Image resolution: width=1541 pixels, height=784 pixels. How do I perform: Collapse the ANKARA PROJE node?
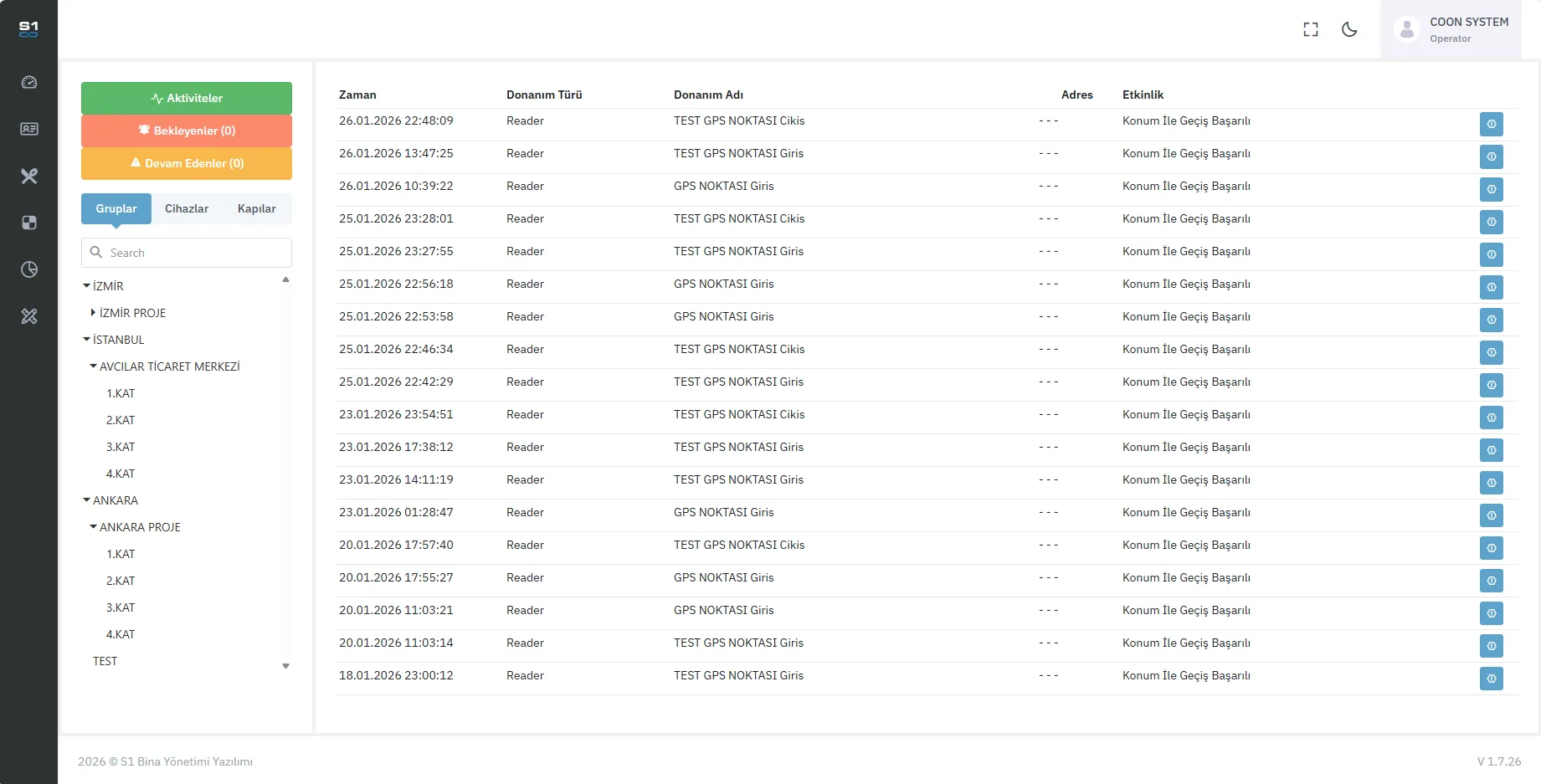(x=93, y=527)
